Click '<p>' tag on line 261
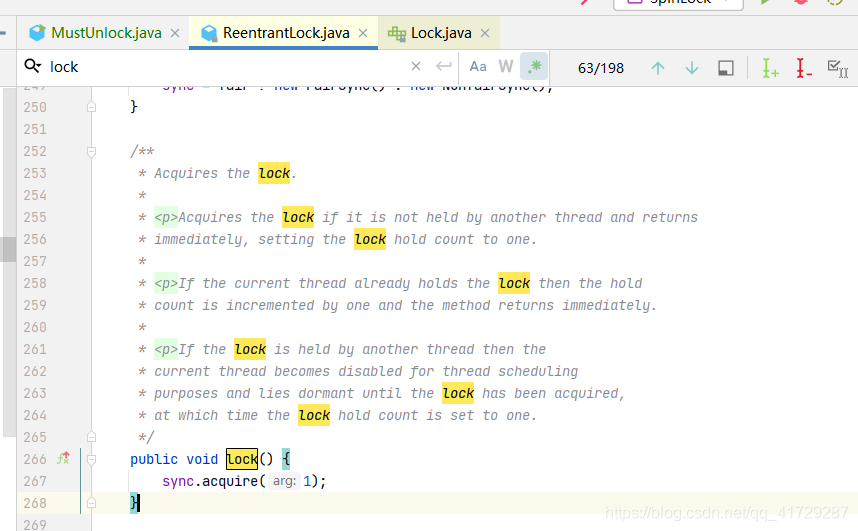This screenshot has width=858, height=531. pyautogui.click(x=166, y=349)
